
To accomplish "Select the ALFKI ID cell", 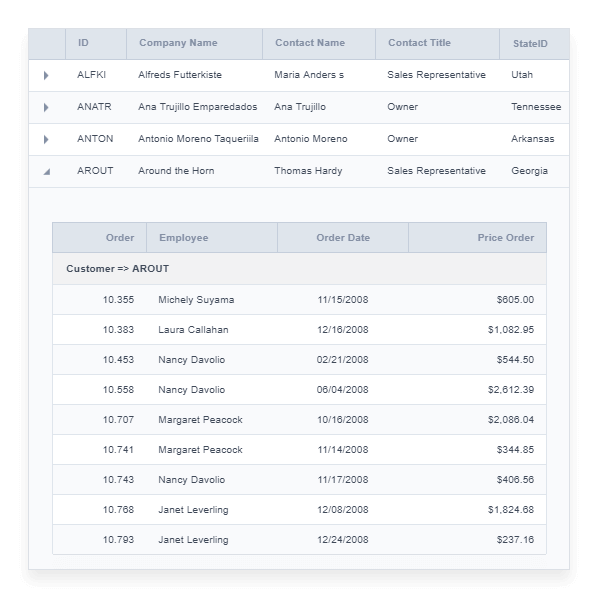I will 96,75.
